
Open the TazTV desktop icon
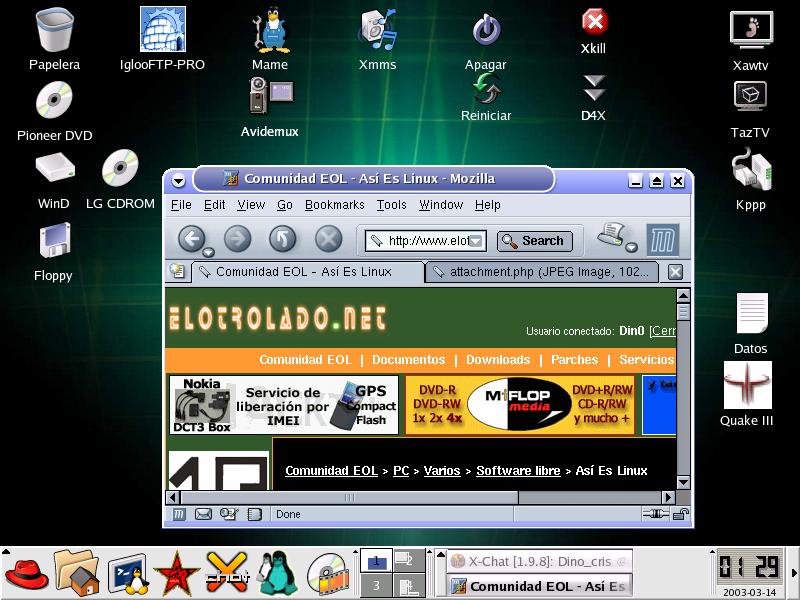coord(751,96)
